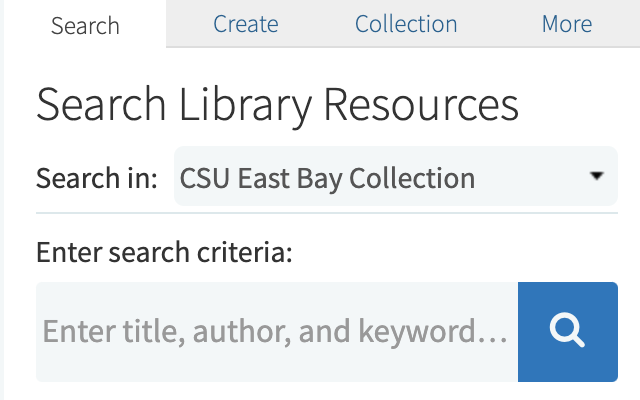Click the magnifying glass search icon

567,331
